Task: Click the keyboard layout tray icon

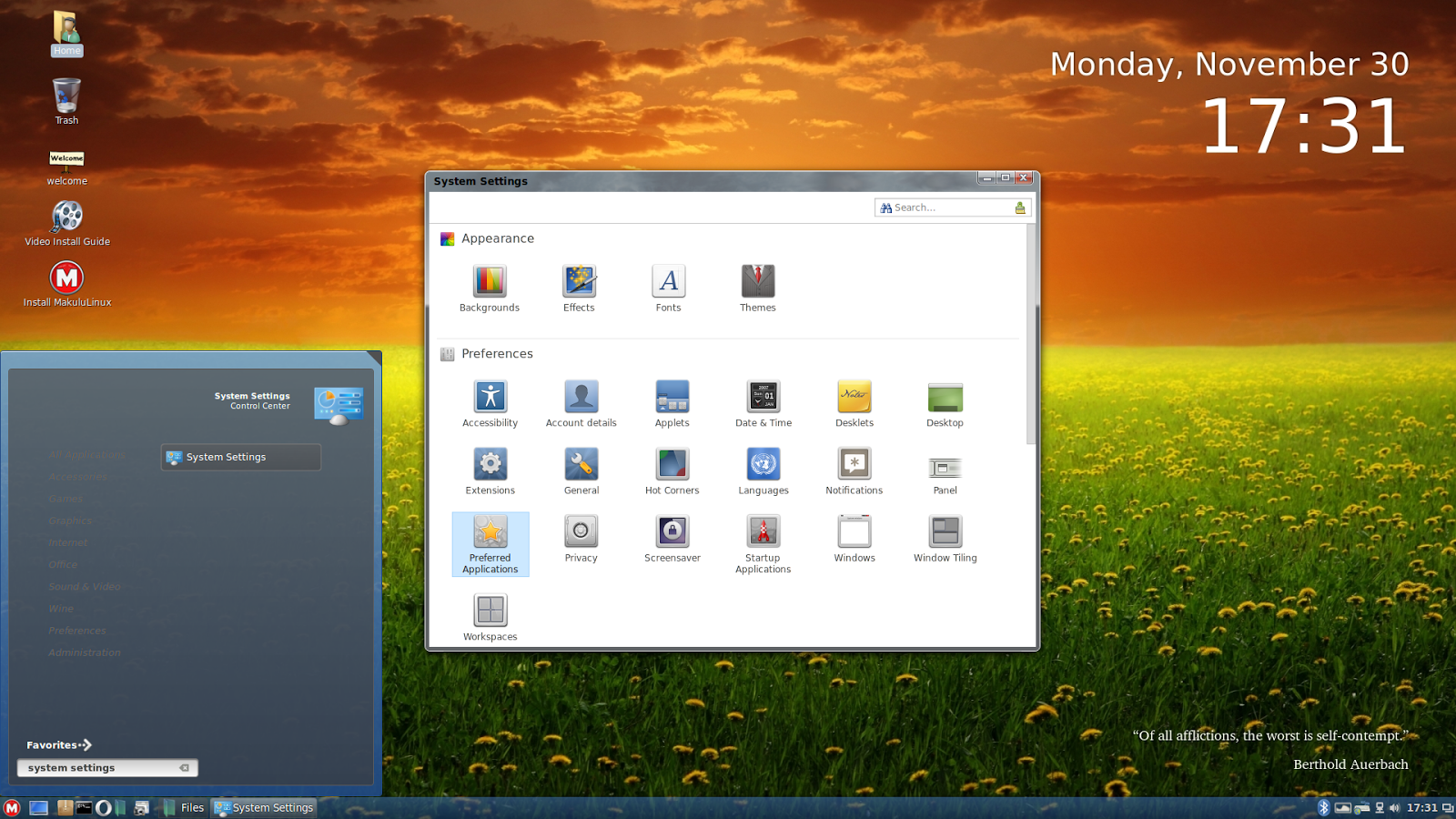Action: point(1362,808)
